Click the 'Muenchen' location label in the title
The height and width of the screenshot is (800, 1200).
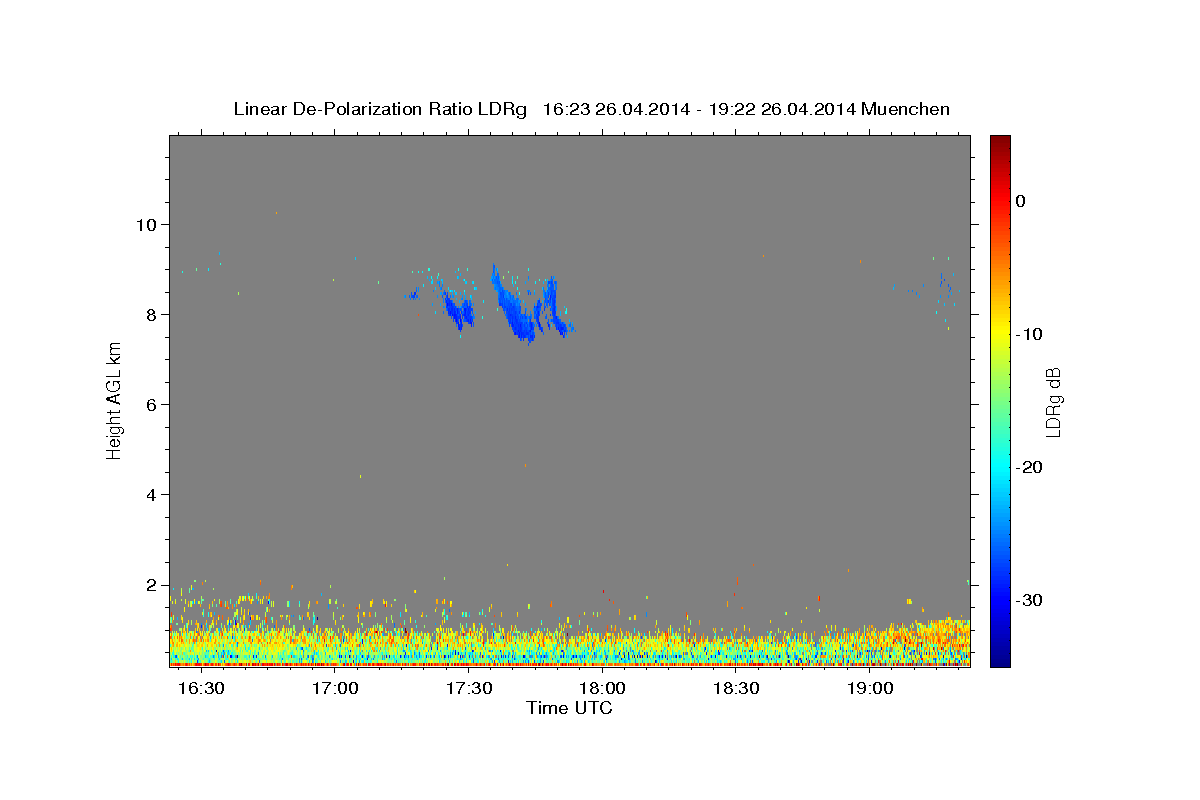(906, 109)
